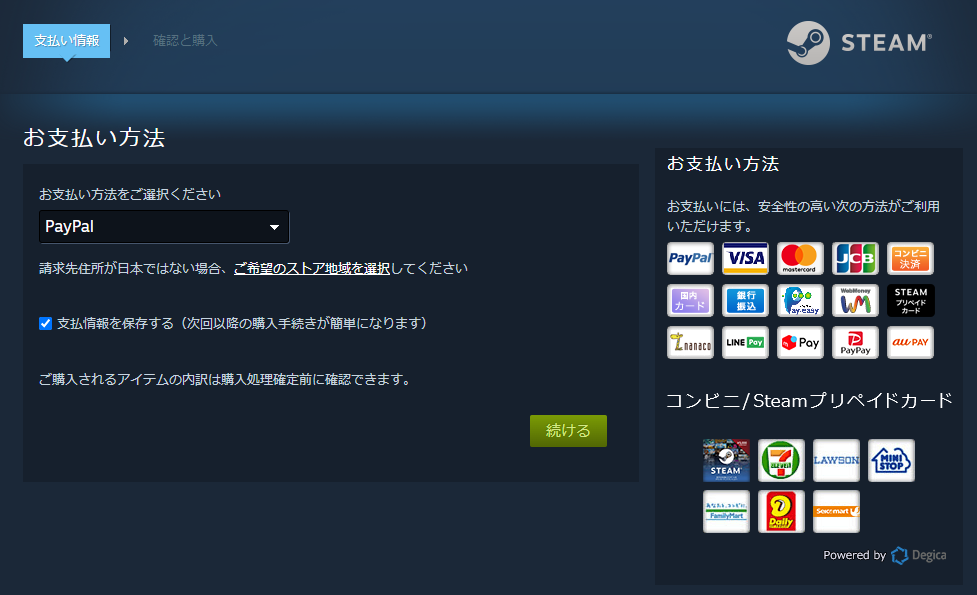Select the LAWSON convenience store icon

click(836, 460)
